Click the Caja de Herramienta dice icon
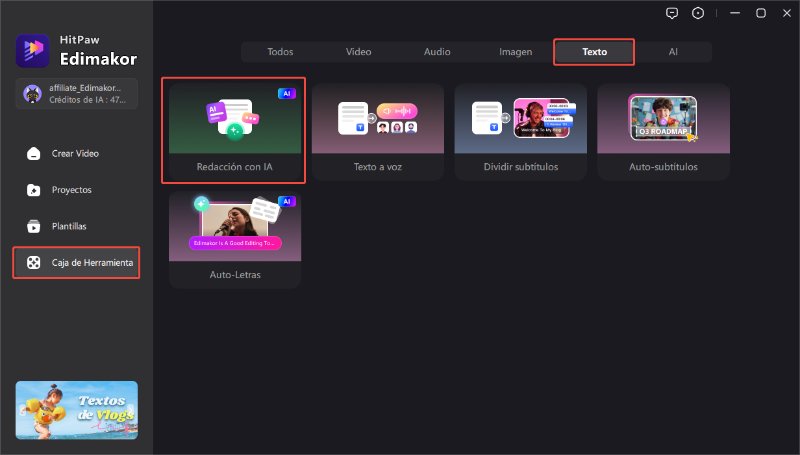Screen dimensions: 800x455 click(x=34, y=263)
